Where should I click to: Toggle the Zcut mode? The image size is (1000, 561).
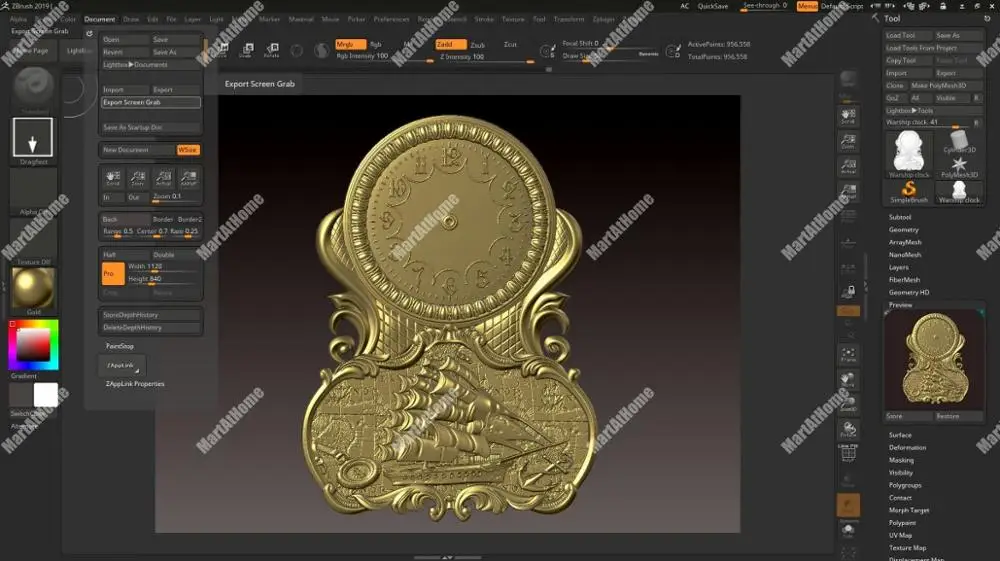(x=510, y=45)
